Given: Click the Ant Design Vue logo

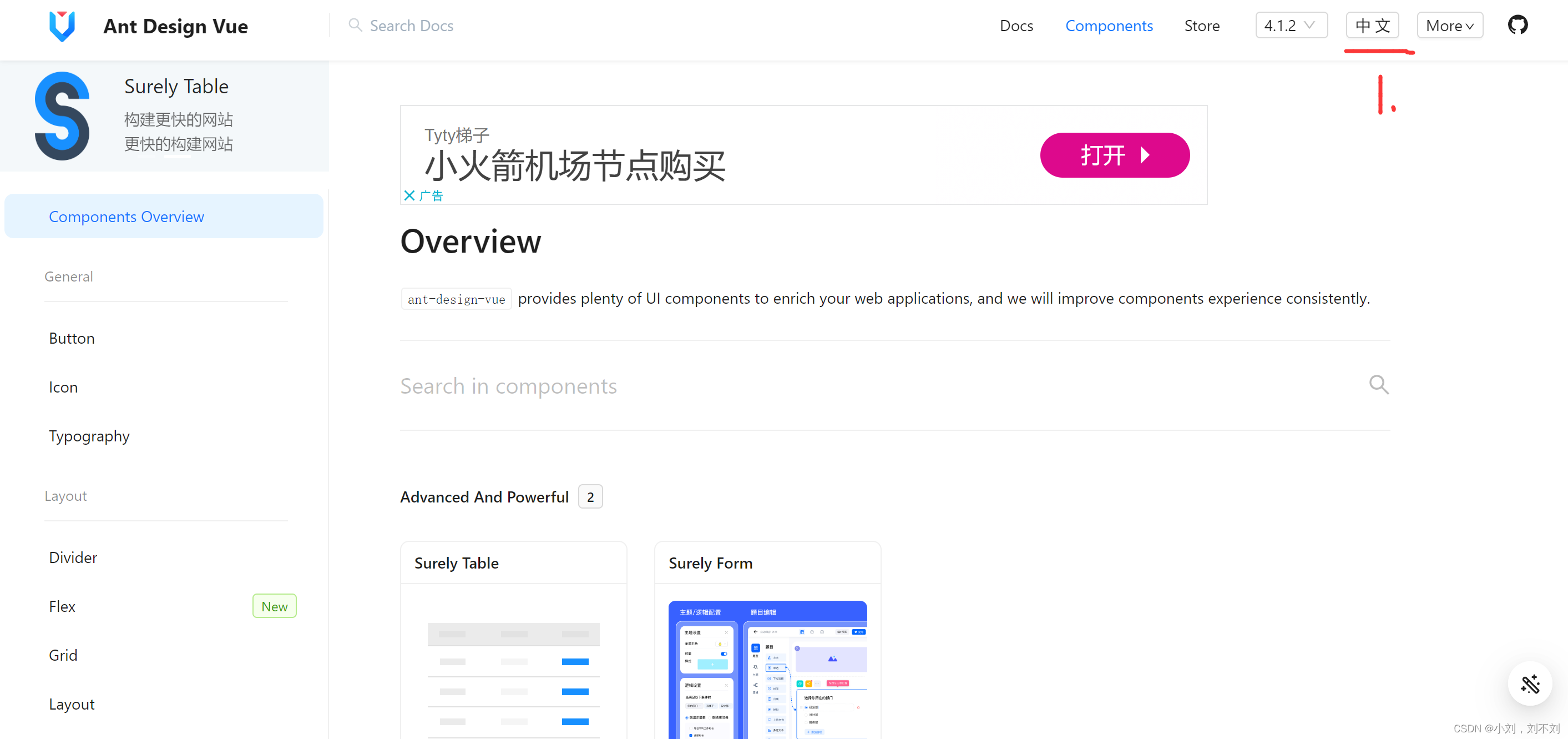Looking at the screenshot, I should coord(62,26).
